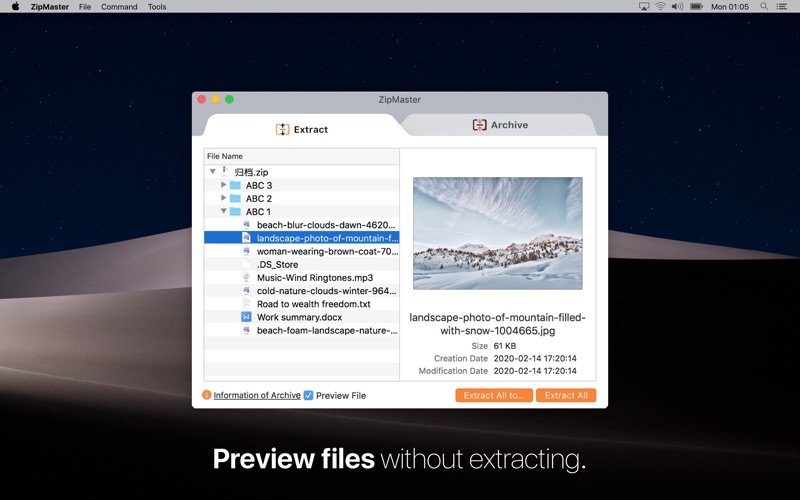Click the snowy mountain preview image
The height and width of the screenshot is (500, 800).
click(497, 233)
